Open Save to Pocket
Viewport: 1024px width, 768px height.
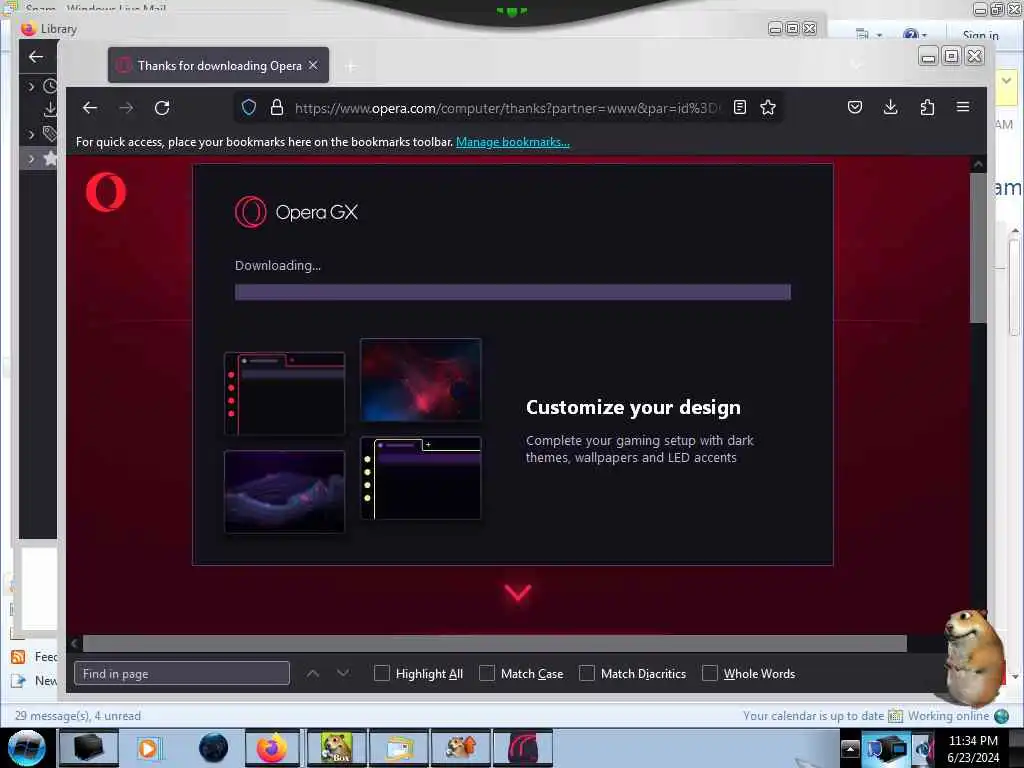point(855,107)
